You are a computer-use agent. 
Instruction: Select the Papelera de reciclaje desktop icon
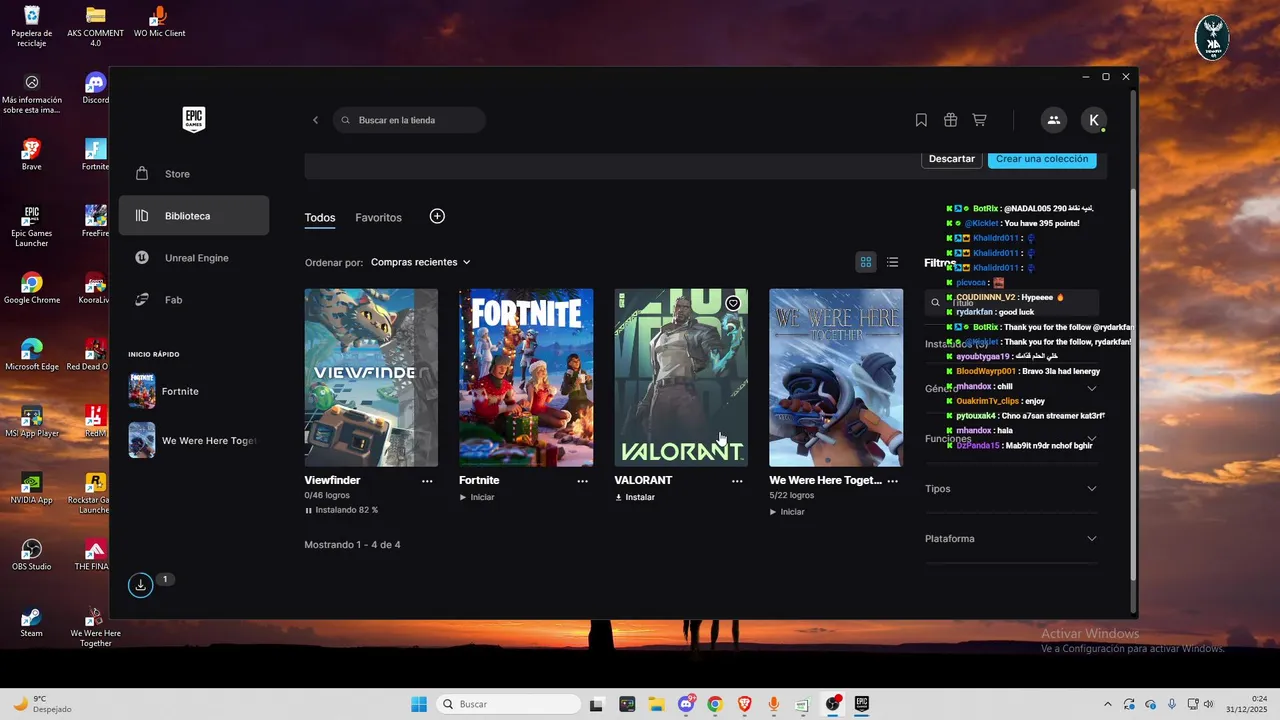[x=32, y=27]
